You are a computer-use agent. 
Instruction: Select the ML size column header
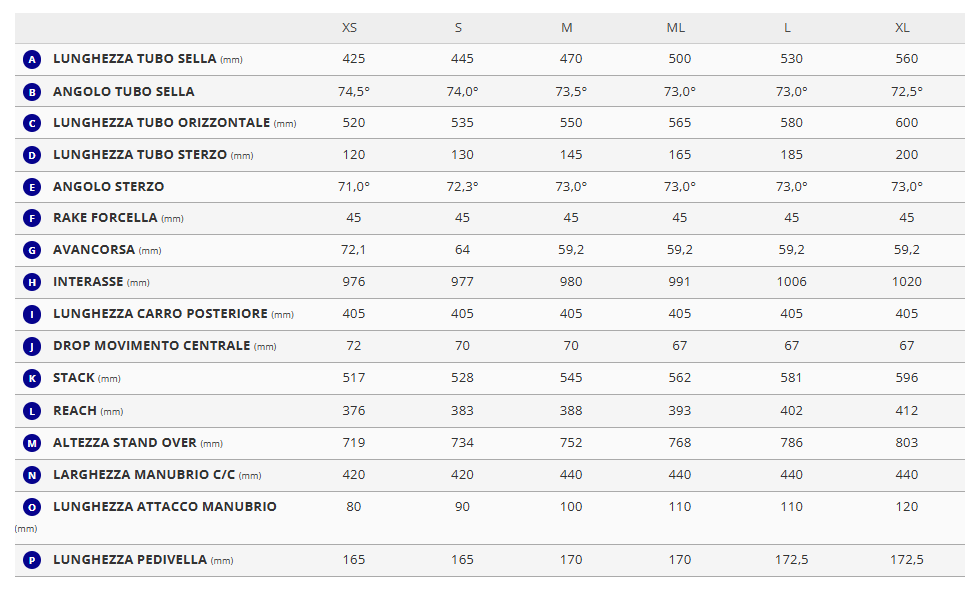click(676, 27)
